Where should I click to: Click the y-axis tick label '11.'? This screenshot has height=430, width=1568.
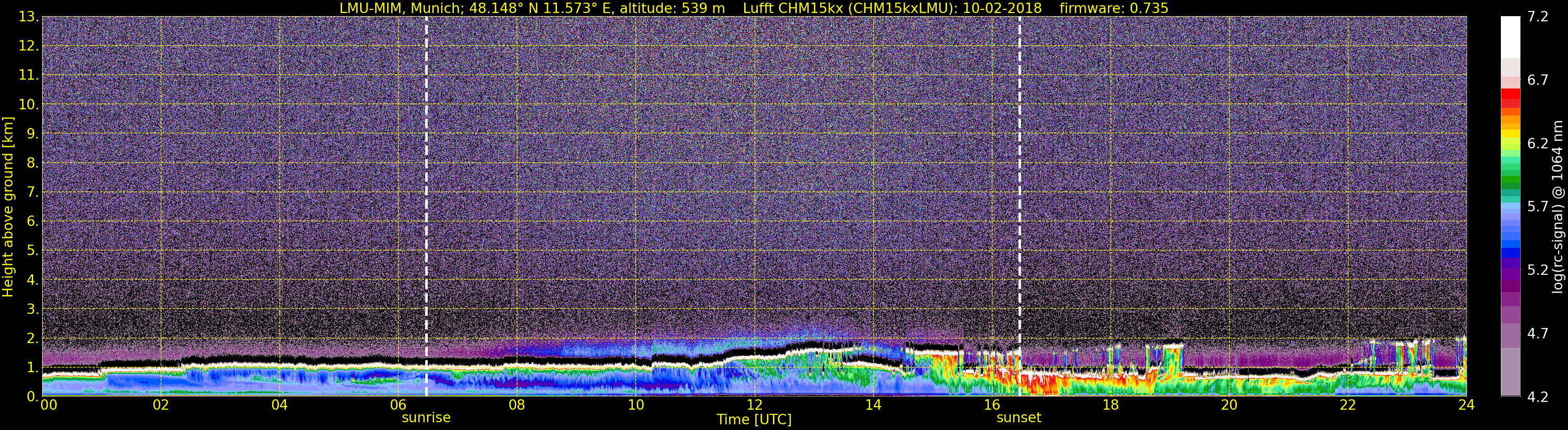(29, 75)
